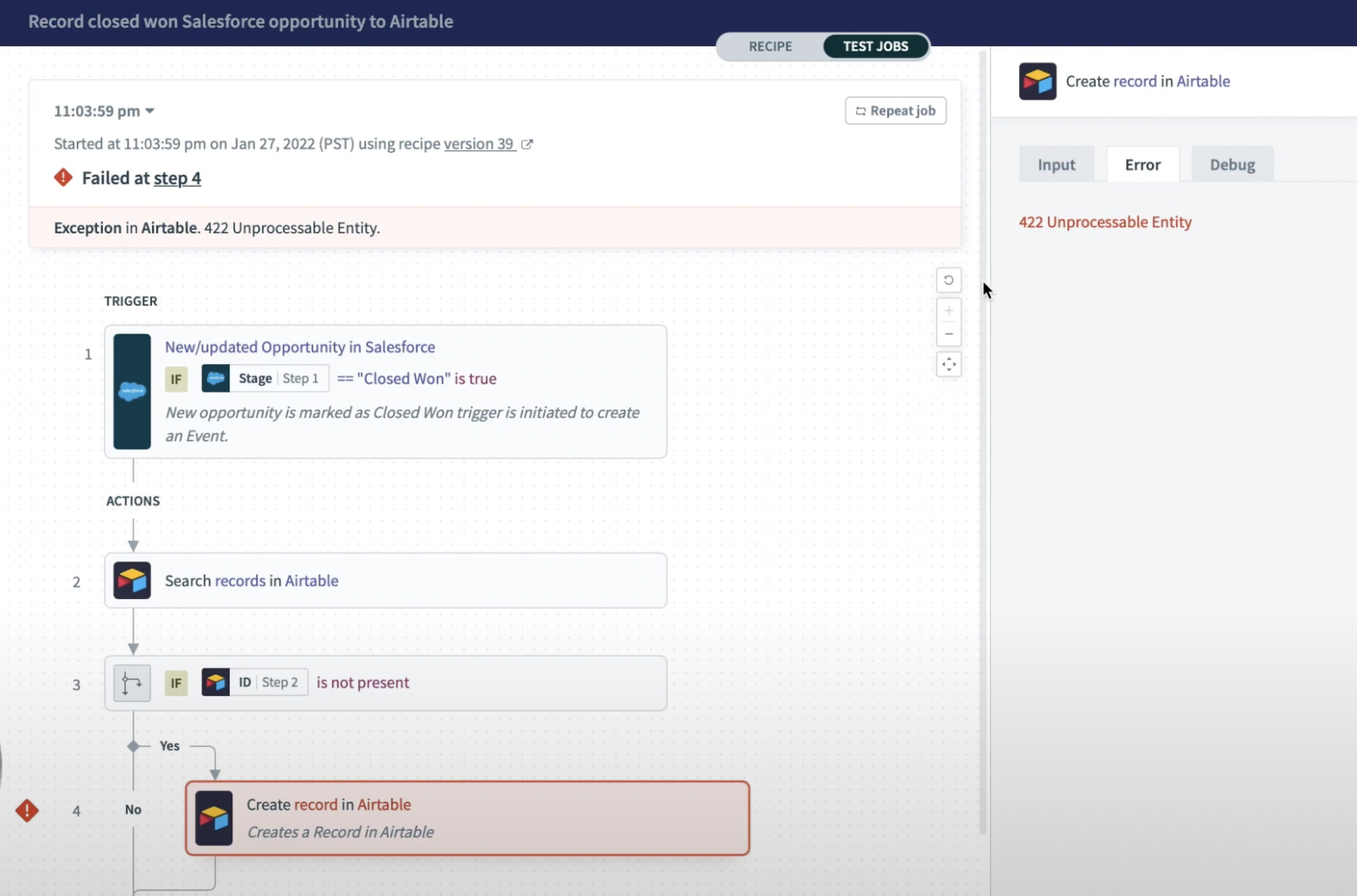The height and width of the screenshot is (896, 1357).
Task: Select the branch condition icon in step 3
Action: coord(132,683)
